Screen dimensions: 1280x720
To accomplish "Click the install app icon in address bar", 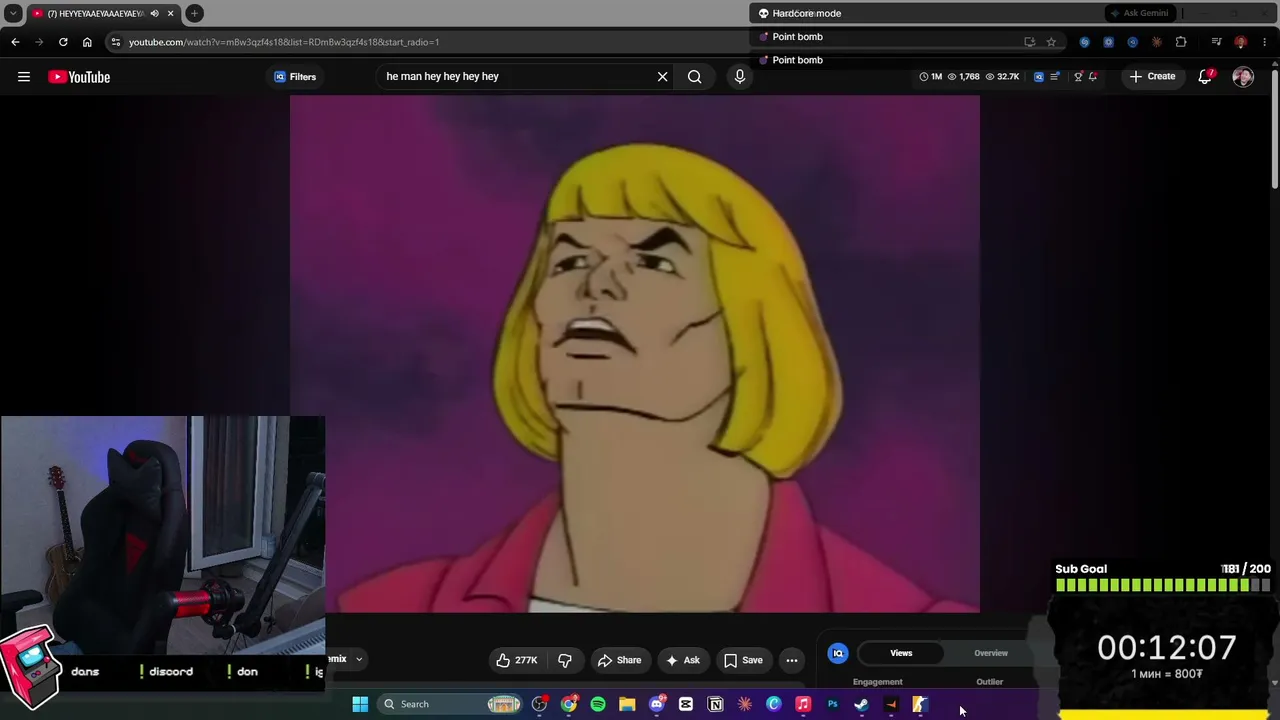I will click(x=1029, y=42).
